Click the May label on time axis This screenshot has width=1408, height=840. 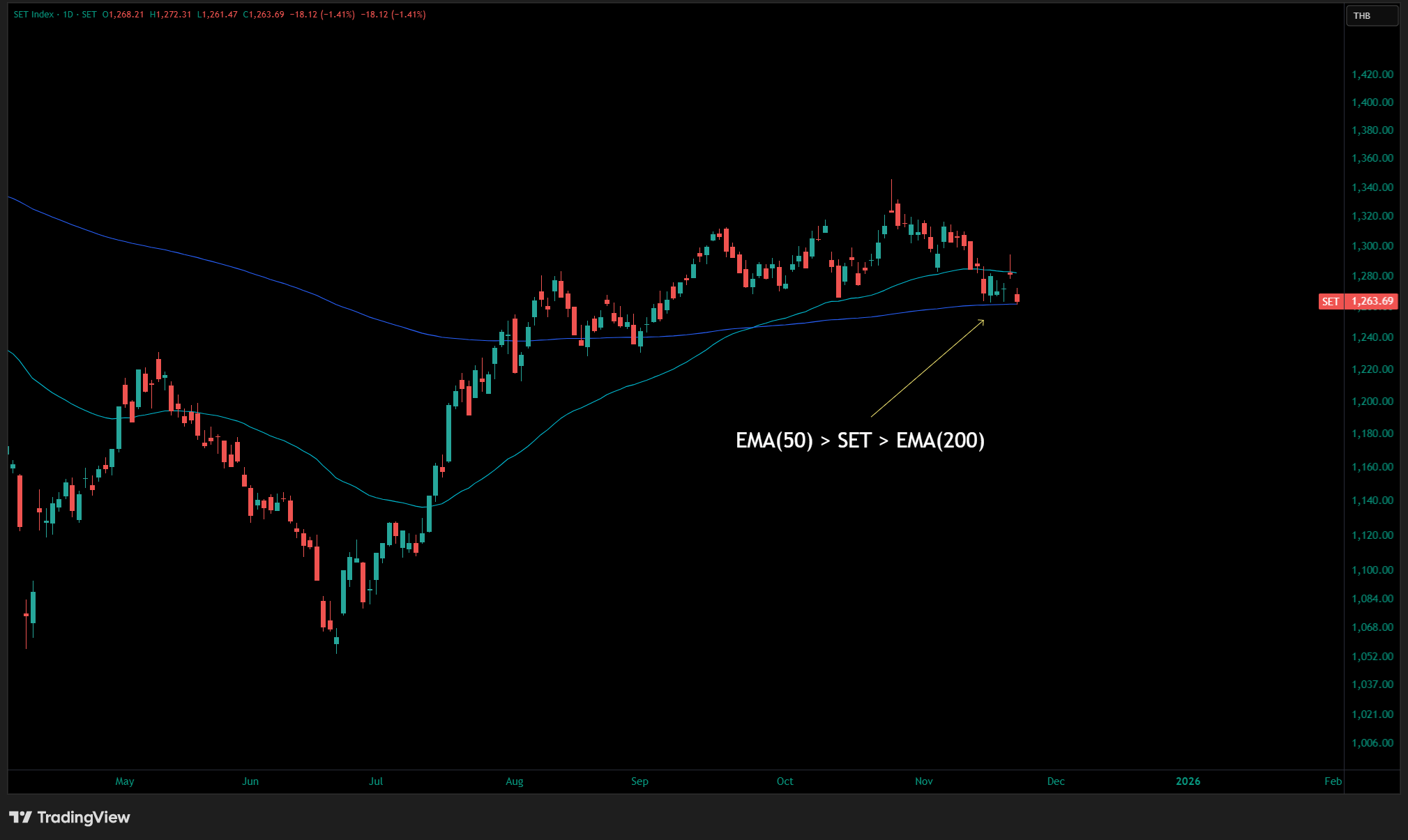point(125,781)
